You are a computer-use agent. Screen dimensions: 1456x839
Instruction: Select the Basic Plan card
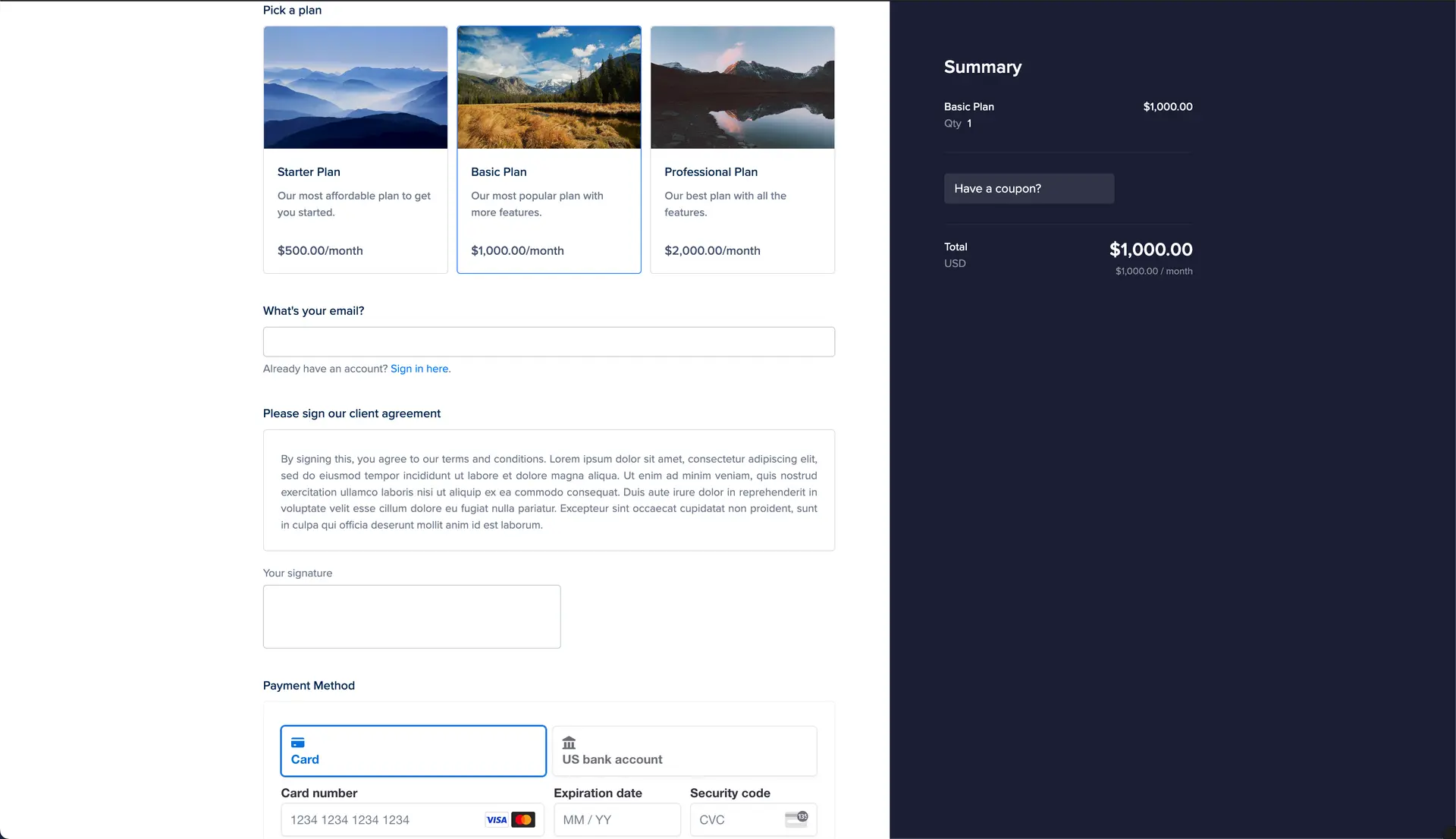click(x=548, y=149)
